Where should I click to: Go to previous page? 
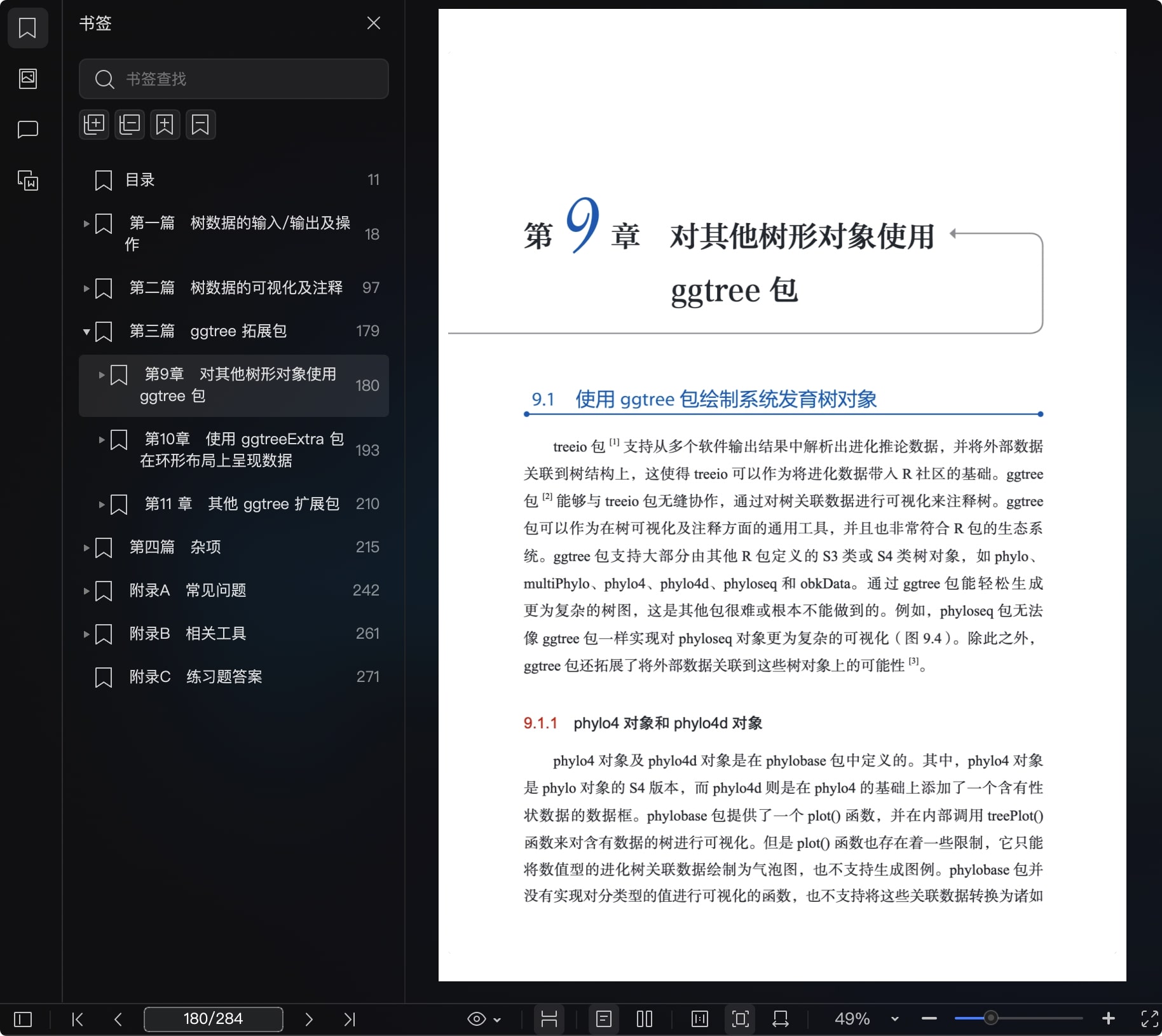(x=118, y=1019)
